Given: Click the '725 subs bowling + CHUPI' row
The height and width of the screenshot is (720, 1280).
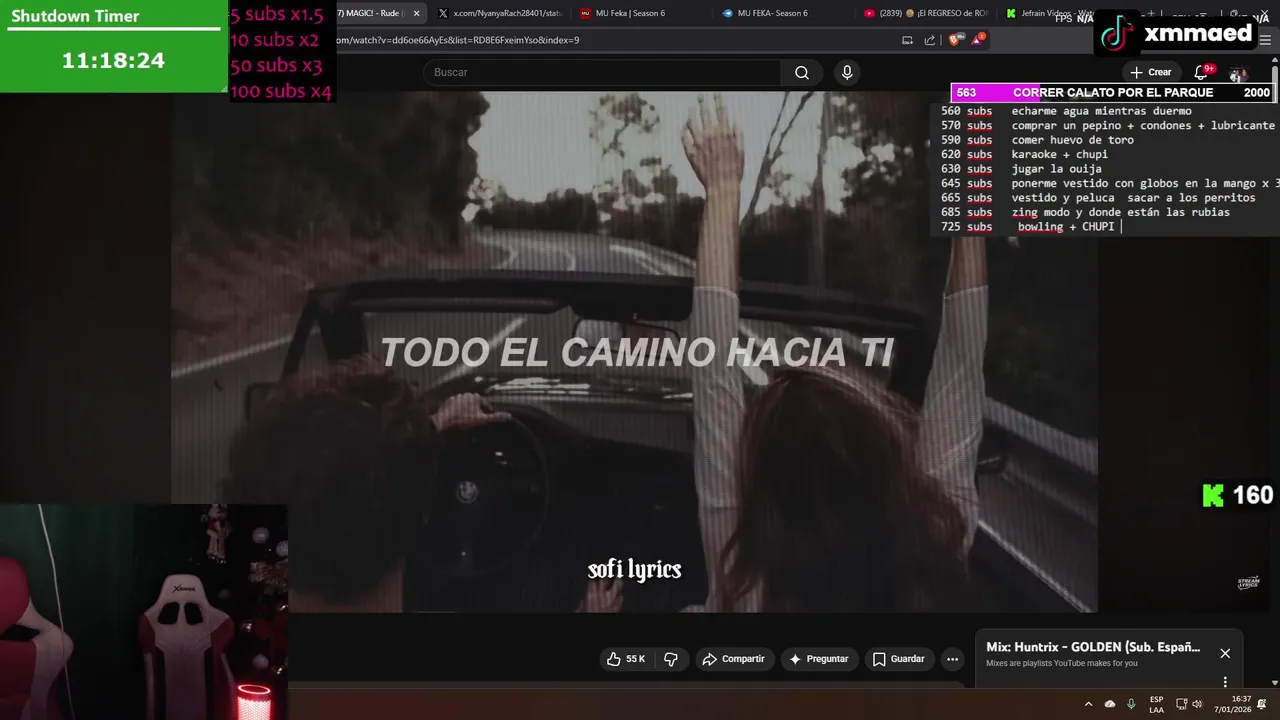Looking at the screenshot, I should pos(1030,227).
